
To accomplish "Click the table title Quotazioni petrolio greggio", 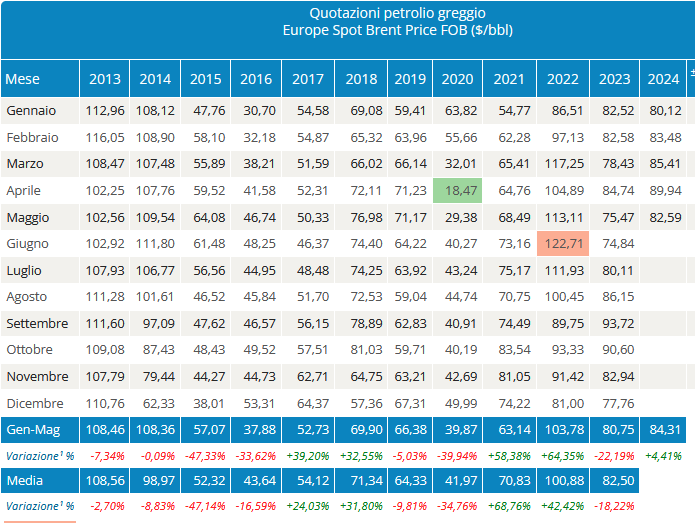I will [383, 13].
